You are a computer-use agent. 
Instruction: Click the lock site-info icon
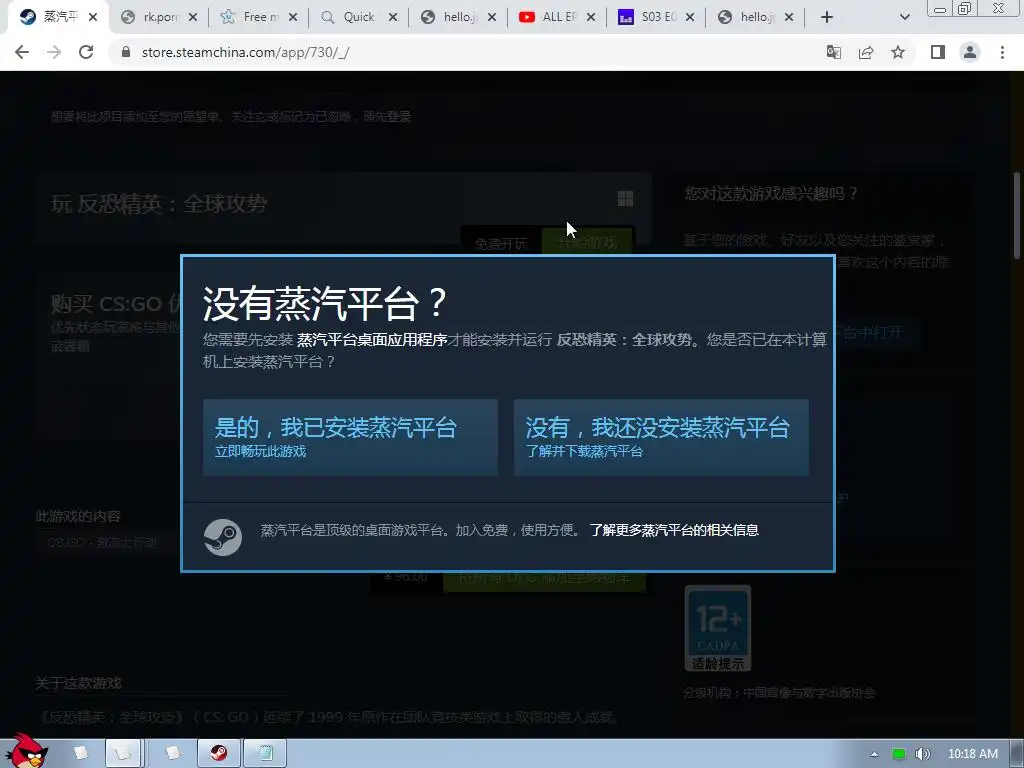(x=126, y=52)
